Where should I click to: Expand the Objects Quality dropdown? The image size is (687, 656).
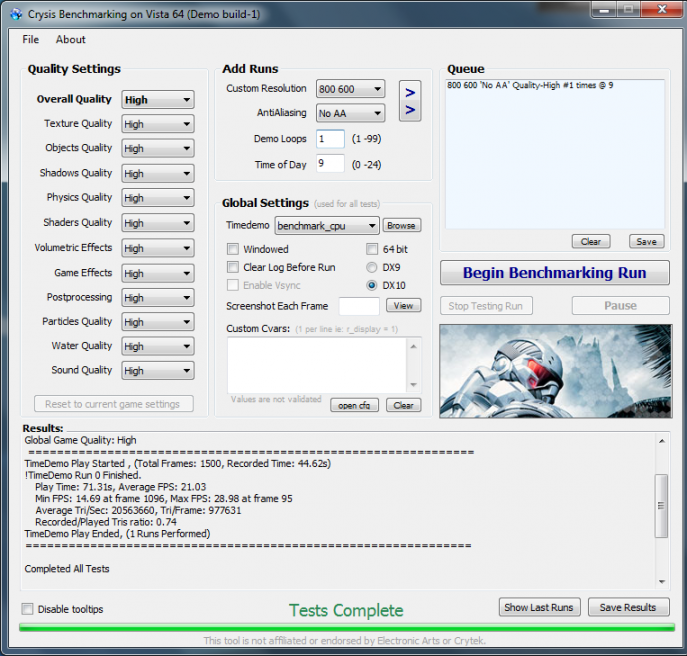158,149
